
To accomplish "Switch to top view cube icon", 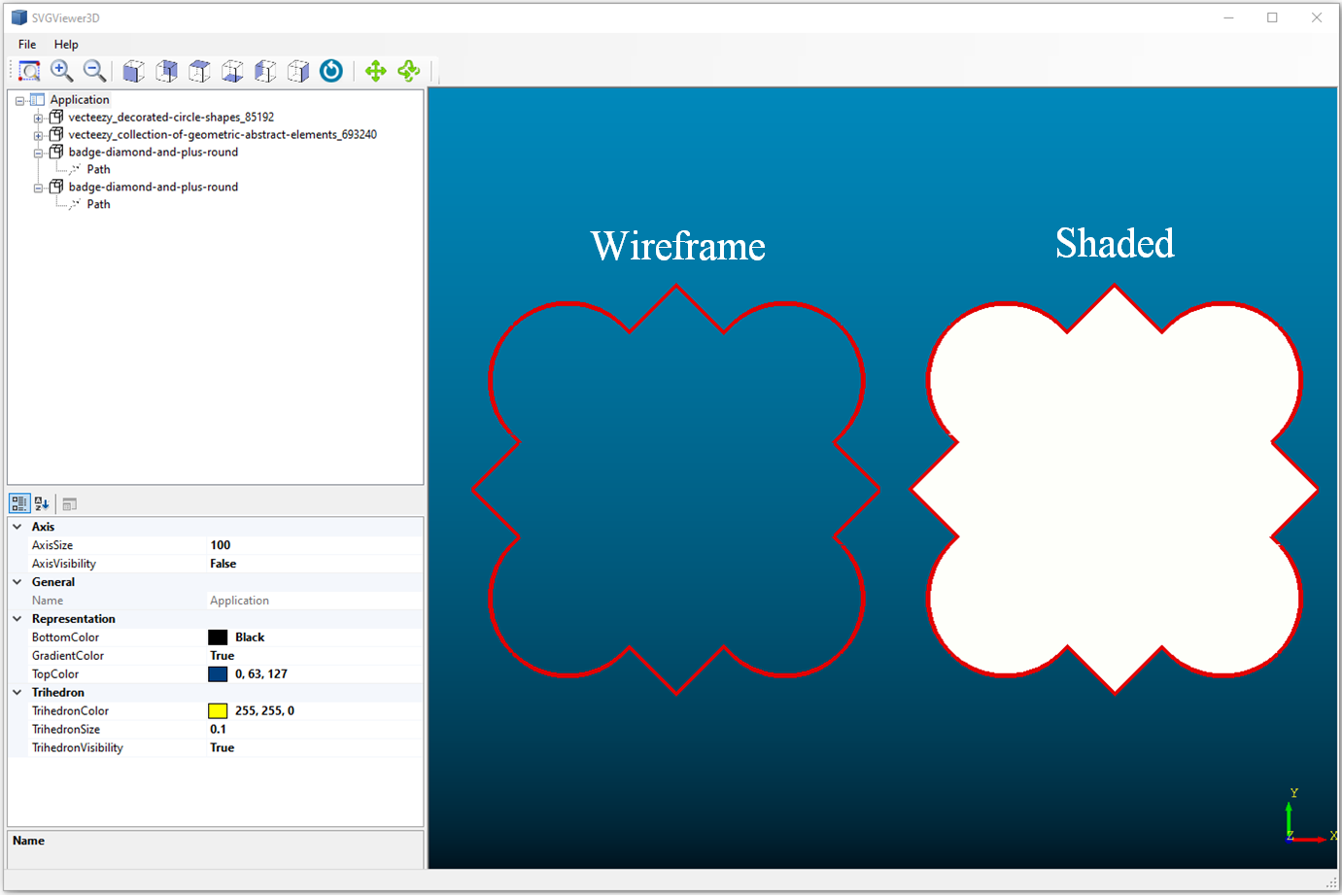I will point(199,71).
